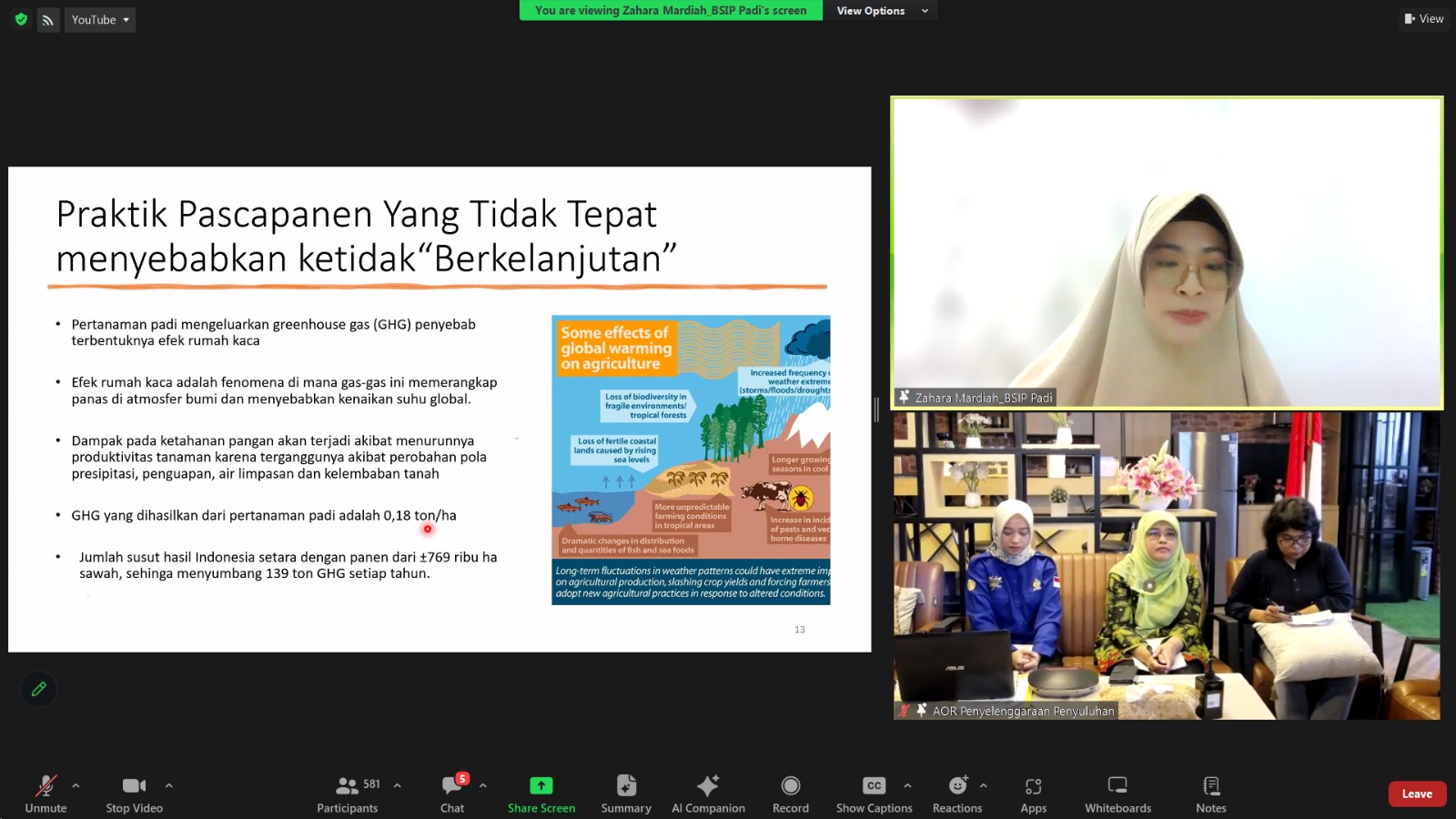Click the green encryption shield icon
1456x819 pixels.
click(x=18, y=19)
